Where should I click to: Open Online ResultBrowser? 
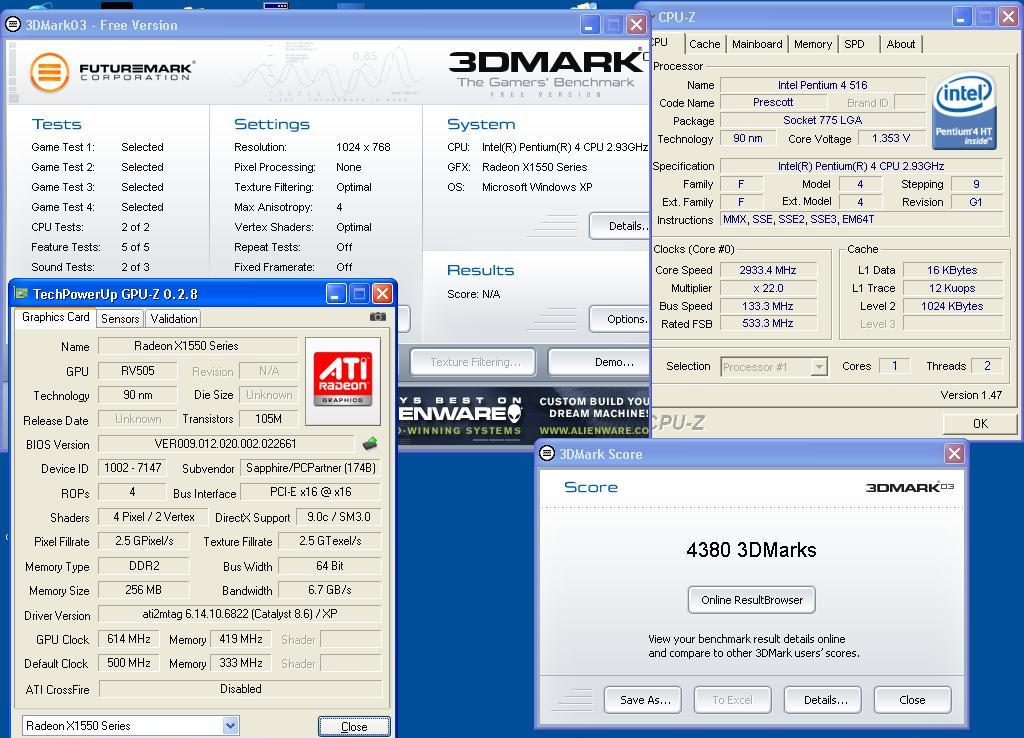(x=752, y=600)
